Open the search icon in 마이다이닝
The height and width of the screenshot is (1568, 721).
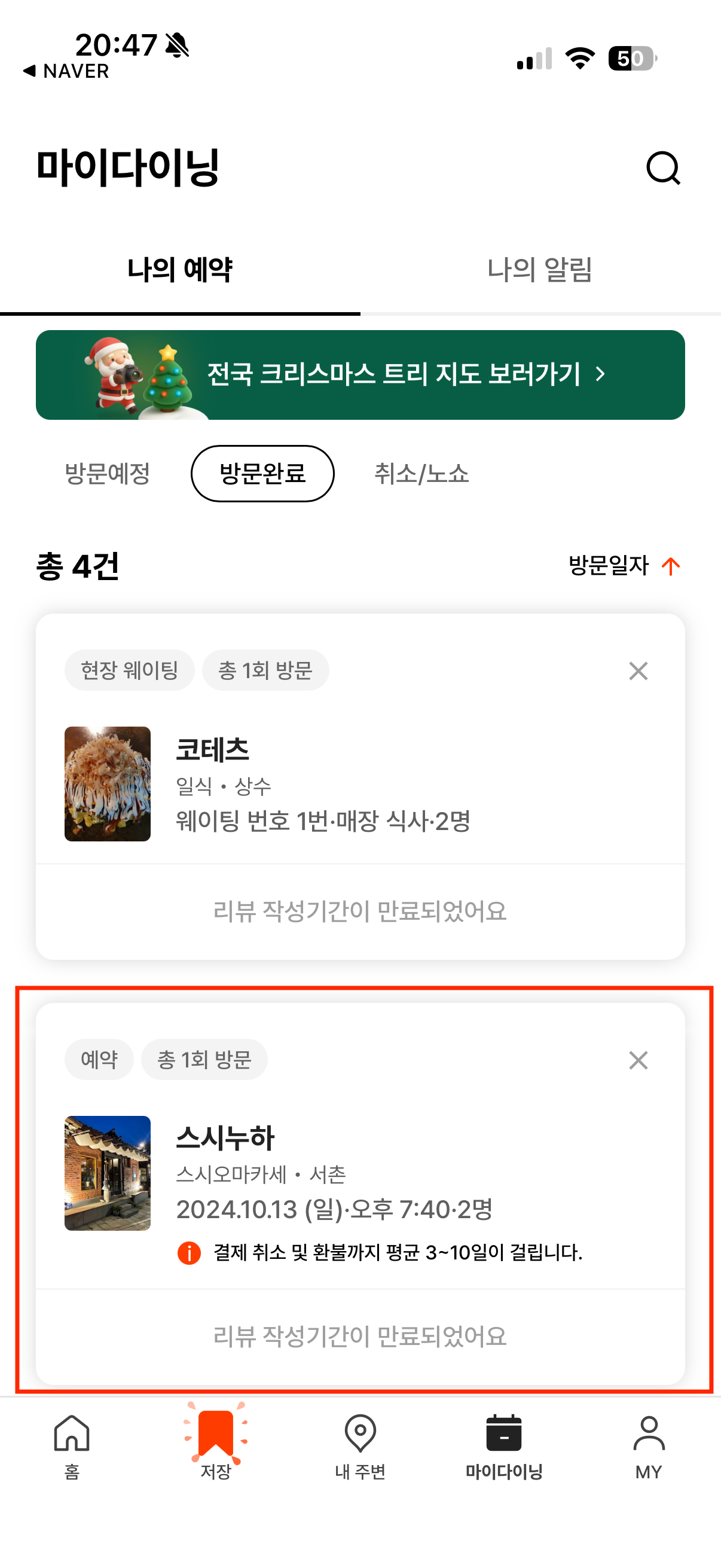click(x=664, y=169)
